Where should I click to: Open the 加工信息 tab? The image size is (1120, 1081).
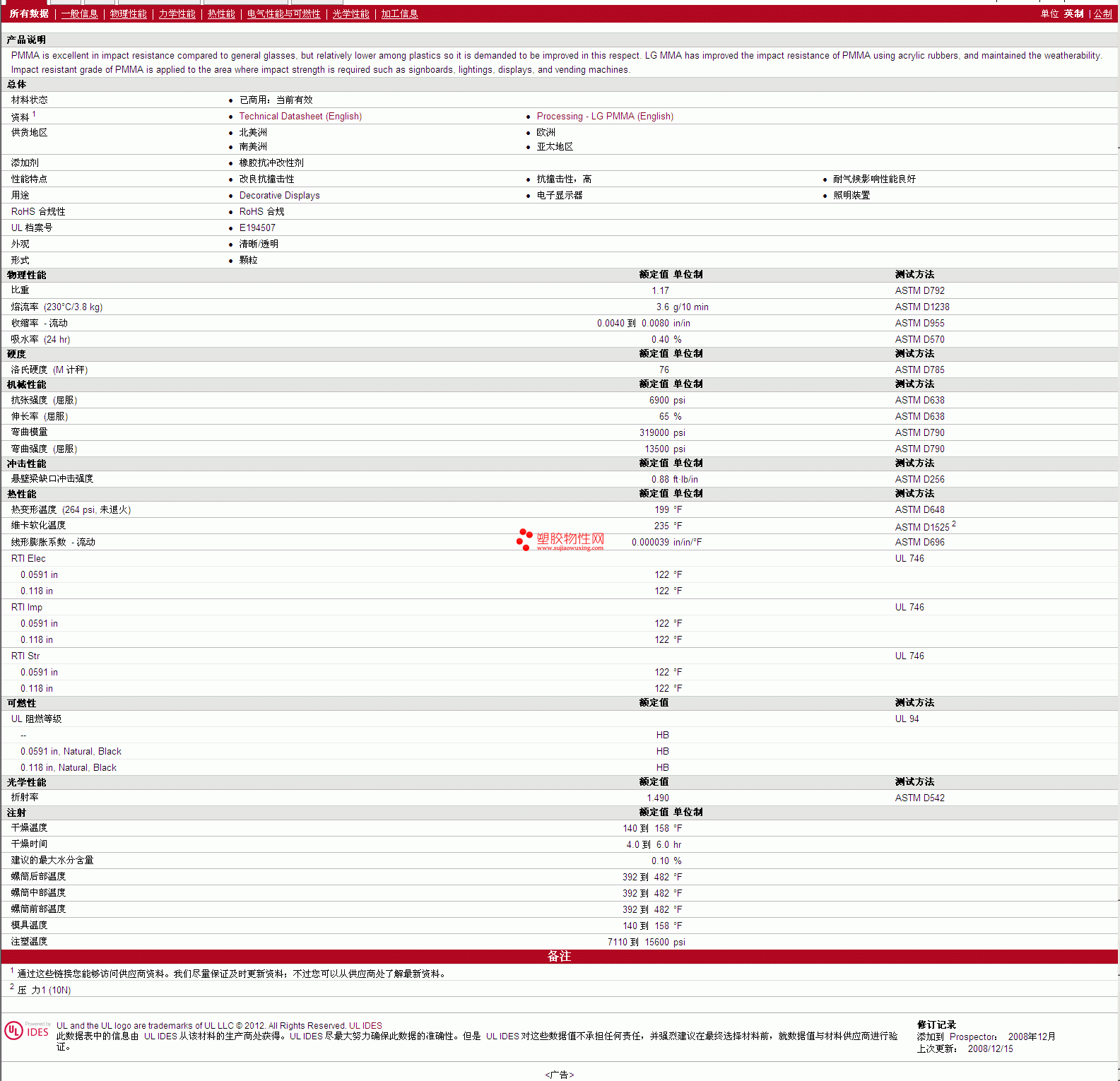pos(399,14)
